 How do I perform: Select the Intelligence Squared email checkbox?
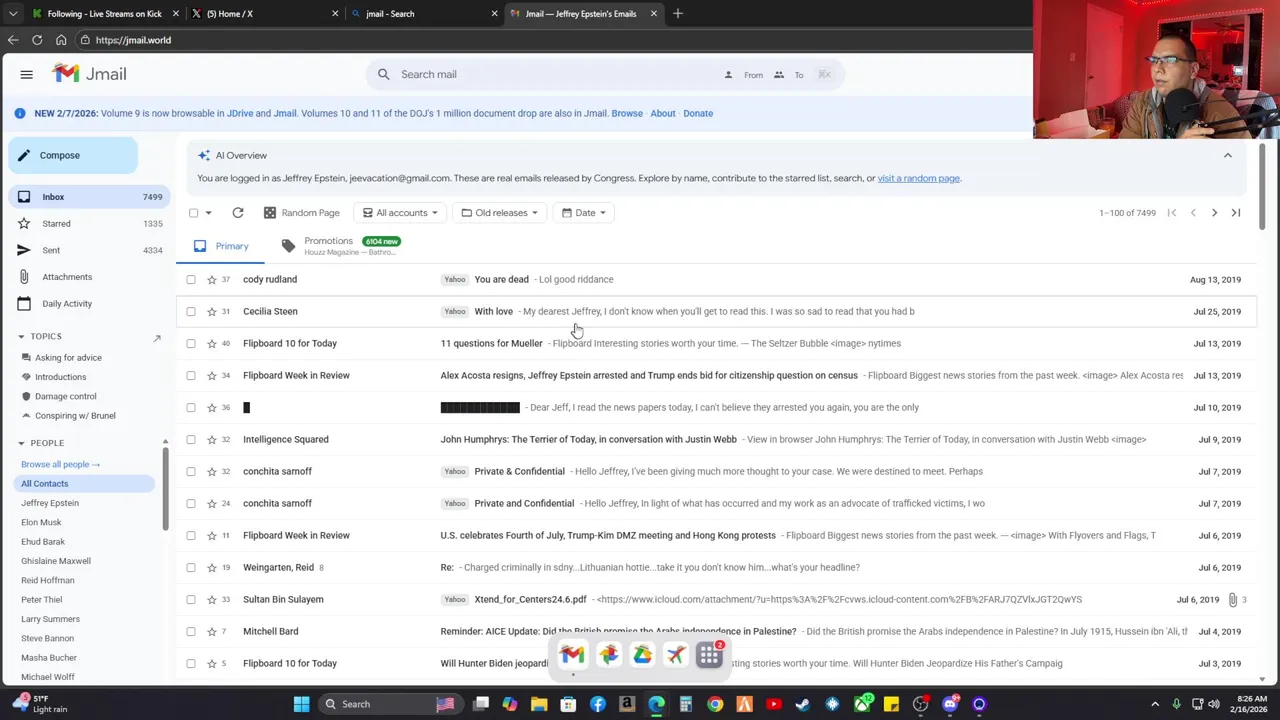pyautogui.click(x=191, y=440)
